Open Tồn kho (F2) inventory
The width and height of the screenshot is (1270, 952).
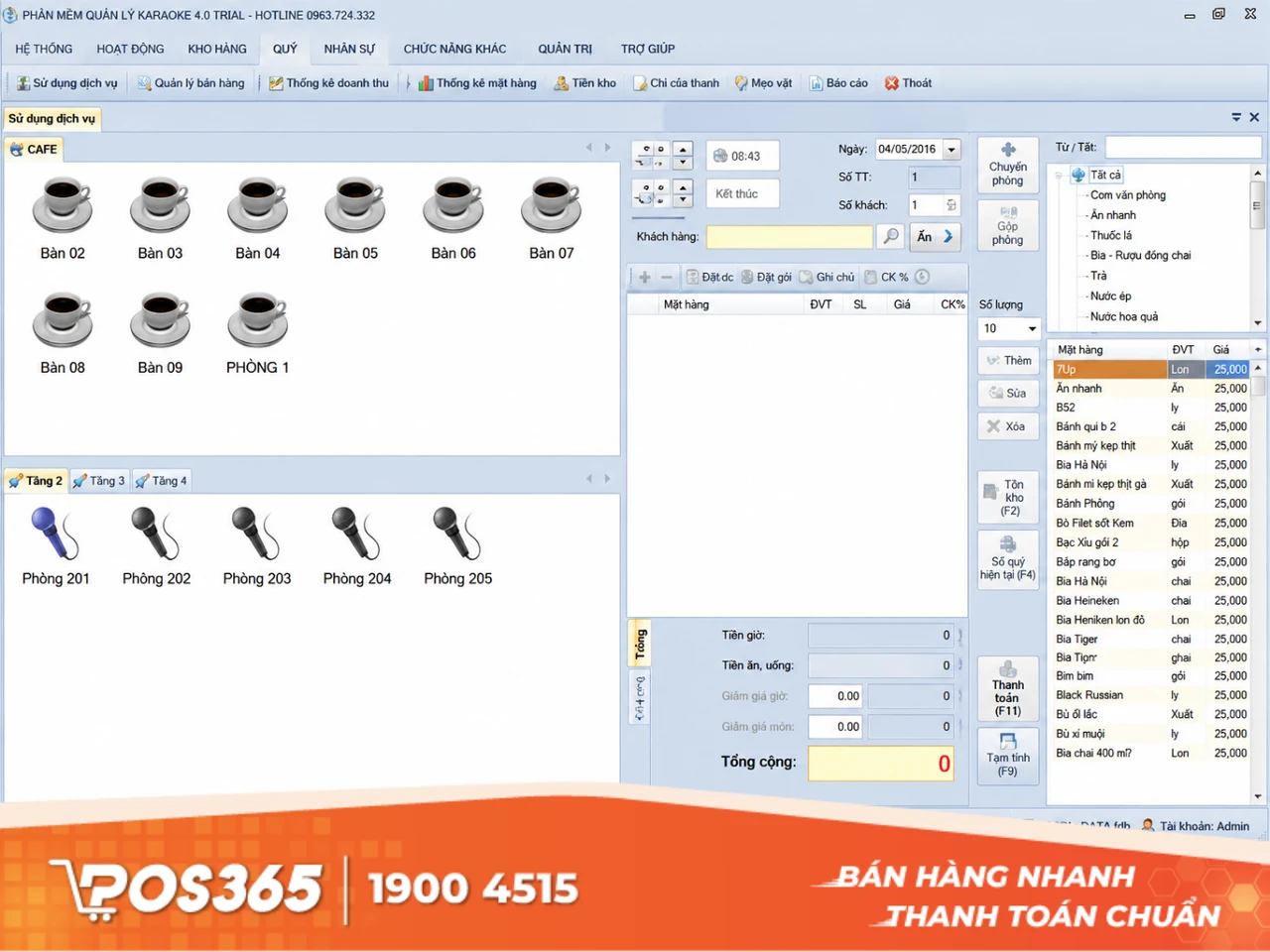coord(1008,497)
